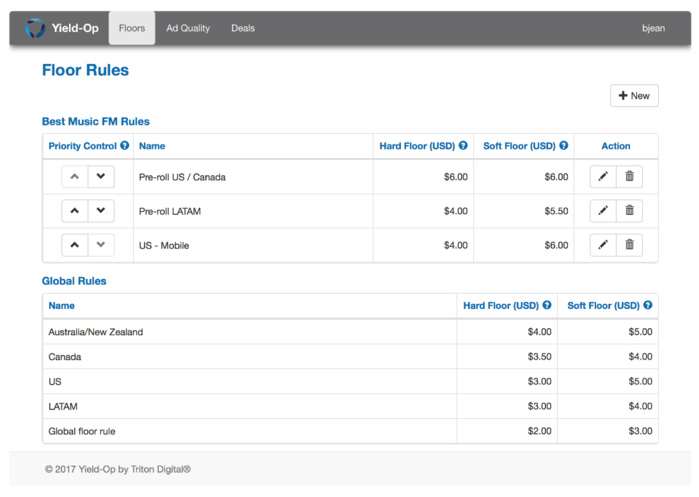The width and height of the screenshot is (699, 497).
Task: Move Pre-roll US / Canada priority down
Action: tap(101, 177)
